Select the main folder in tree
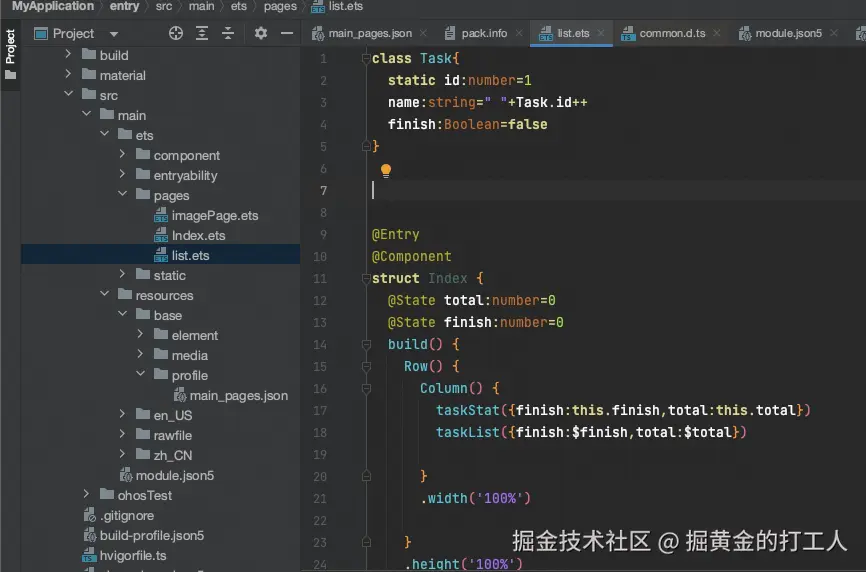866x572 pixels. (x=131, y=115)
